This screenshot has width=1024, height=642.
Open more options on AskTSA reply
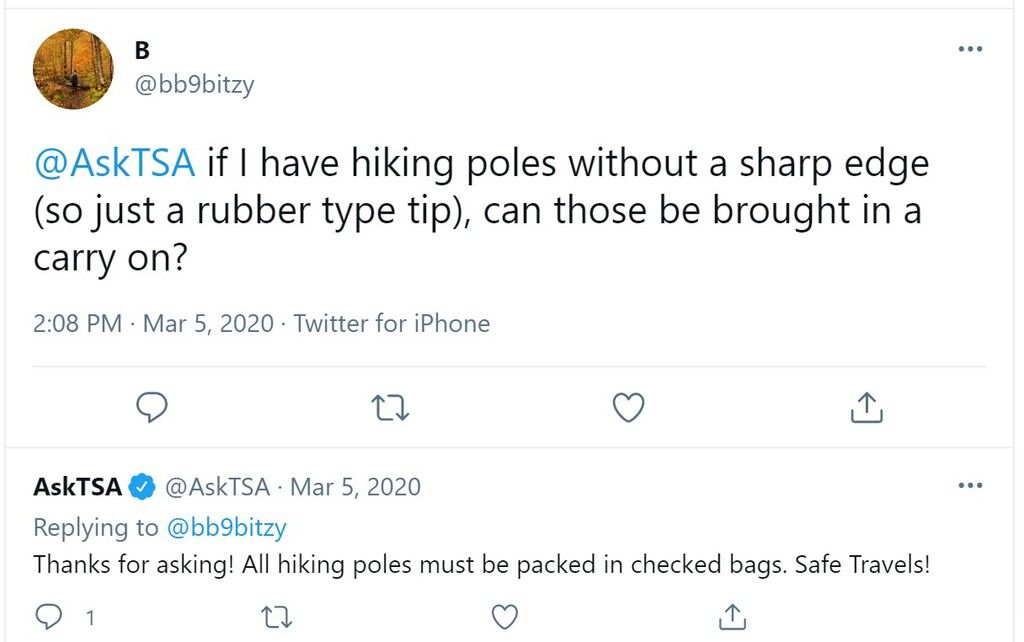tap(970, 485)
